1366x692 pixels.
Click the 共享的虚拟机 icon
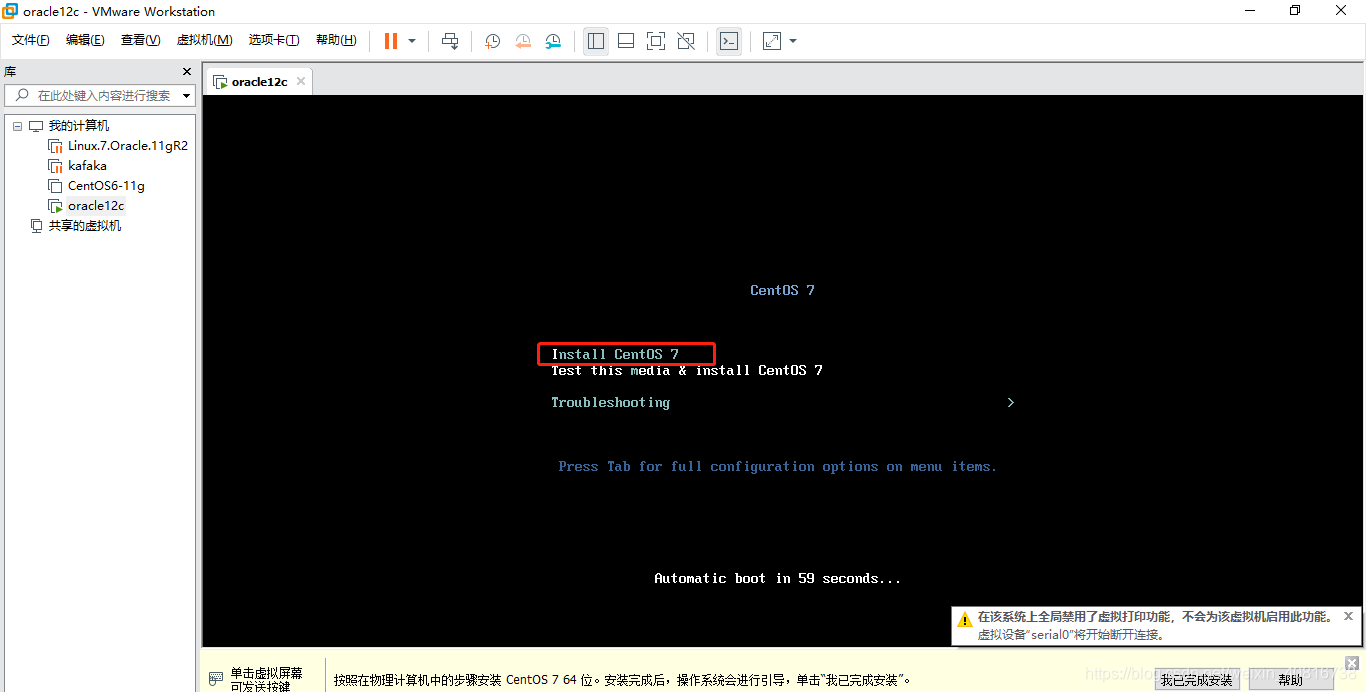pyautogui.click(x=37, y=226)
